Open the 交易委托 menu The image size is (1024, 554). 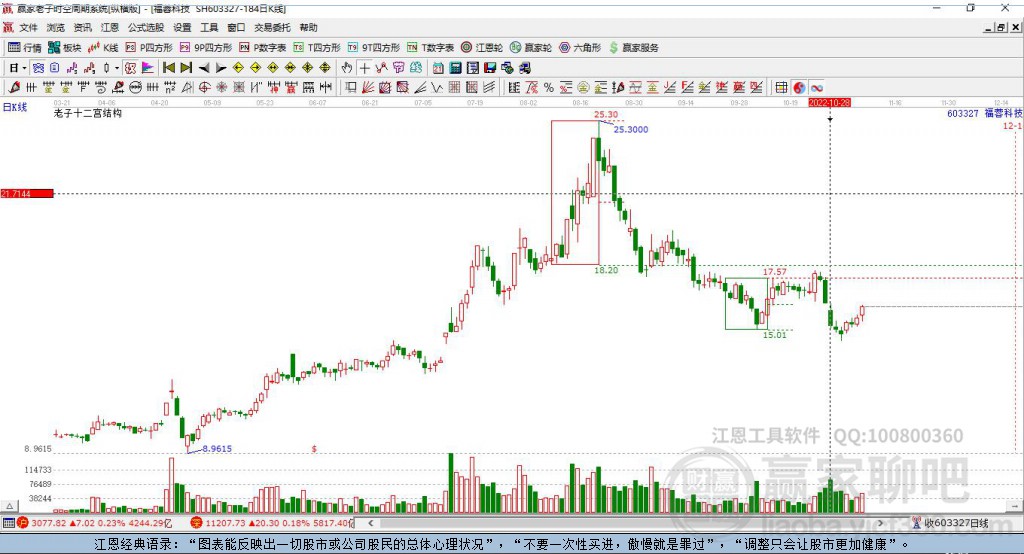pyautogui.click(x=272, y=27)
